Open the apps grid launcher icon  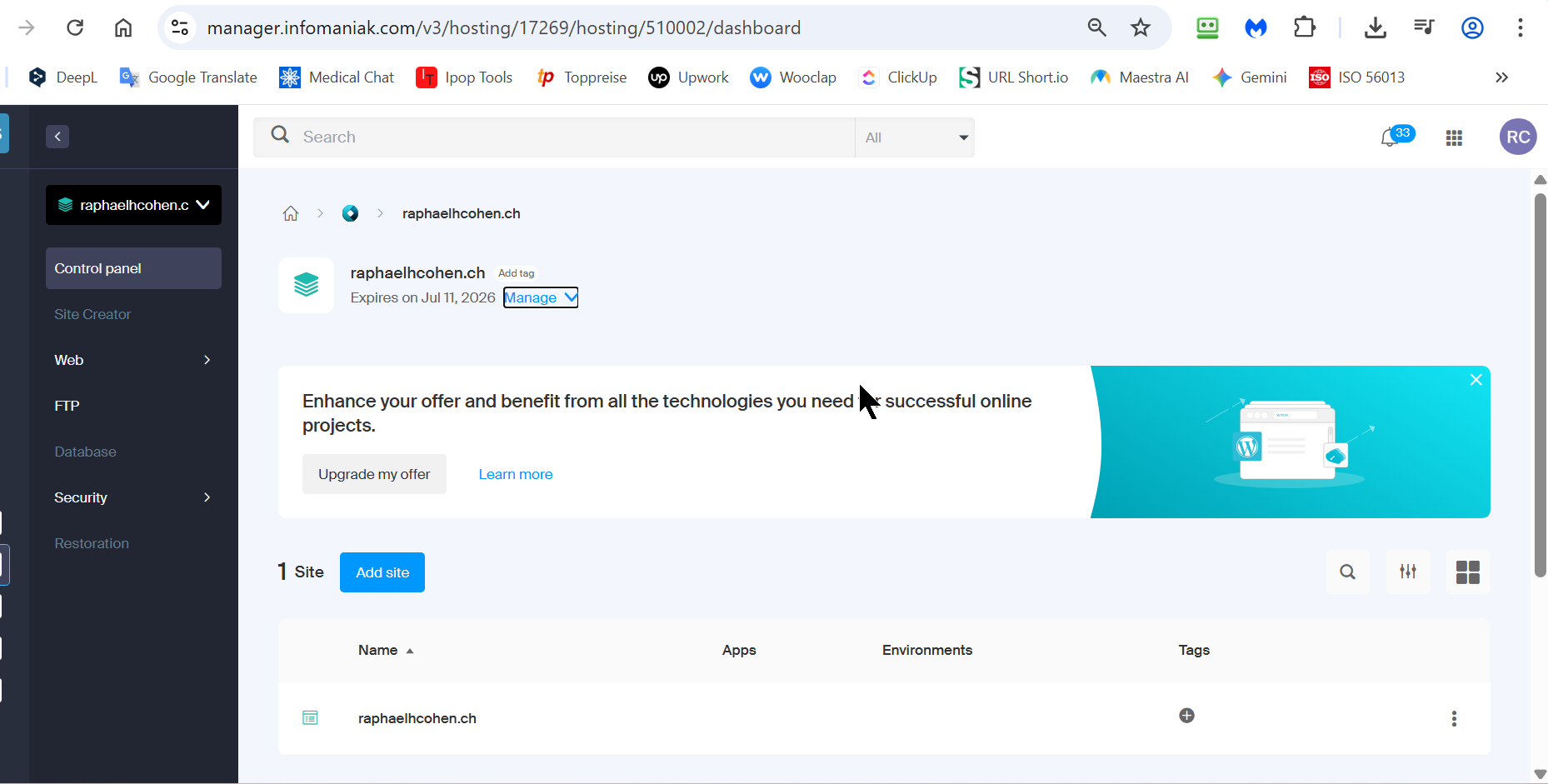[x=1454, y=138]
